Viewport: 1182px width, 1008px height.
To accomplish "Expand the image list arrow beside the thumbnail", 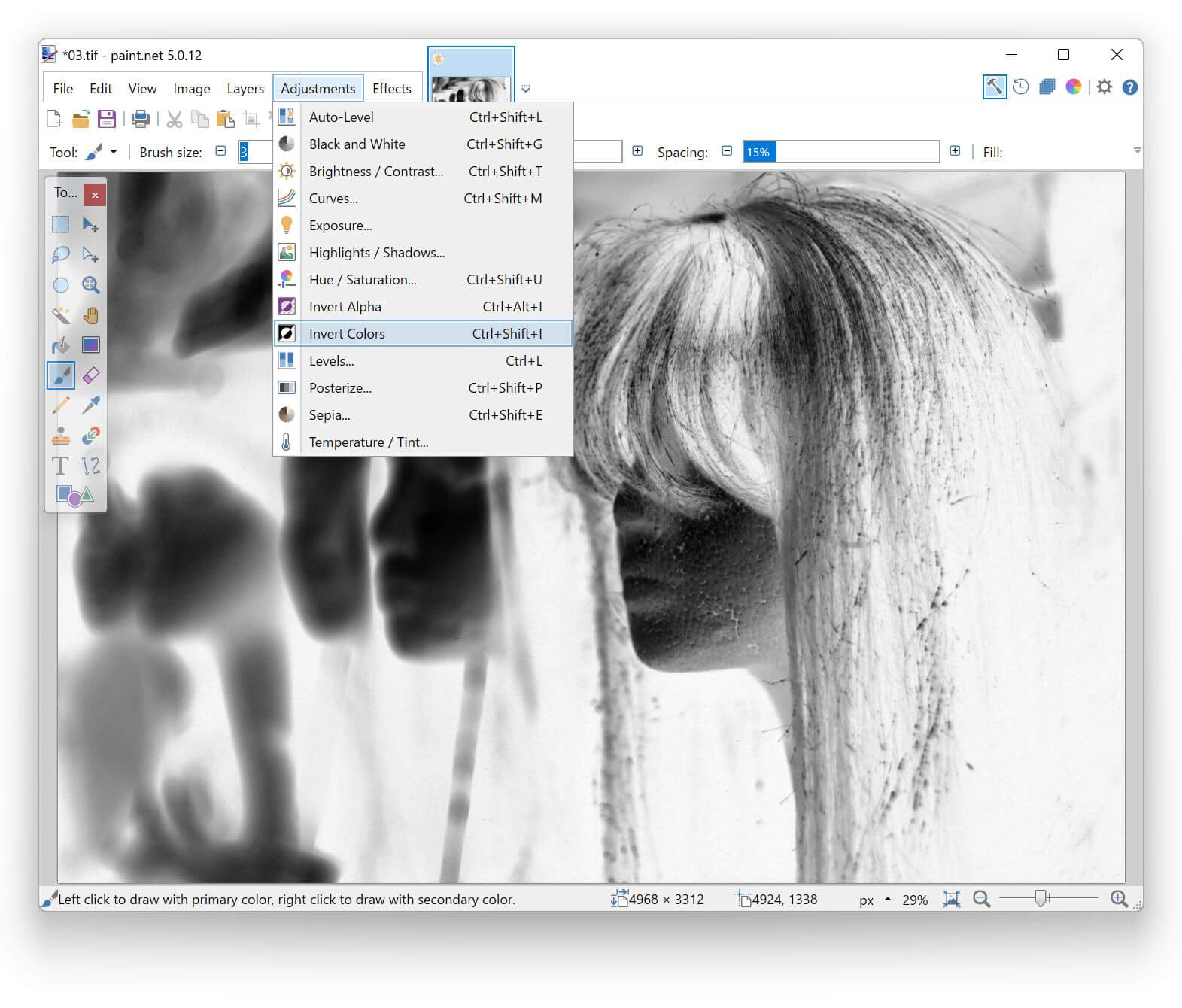I will (526, 89).
